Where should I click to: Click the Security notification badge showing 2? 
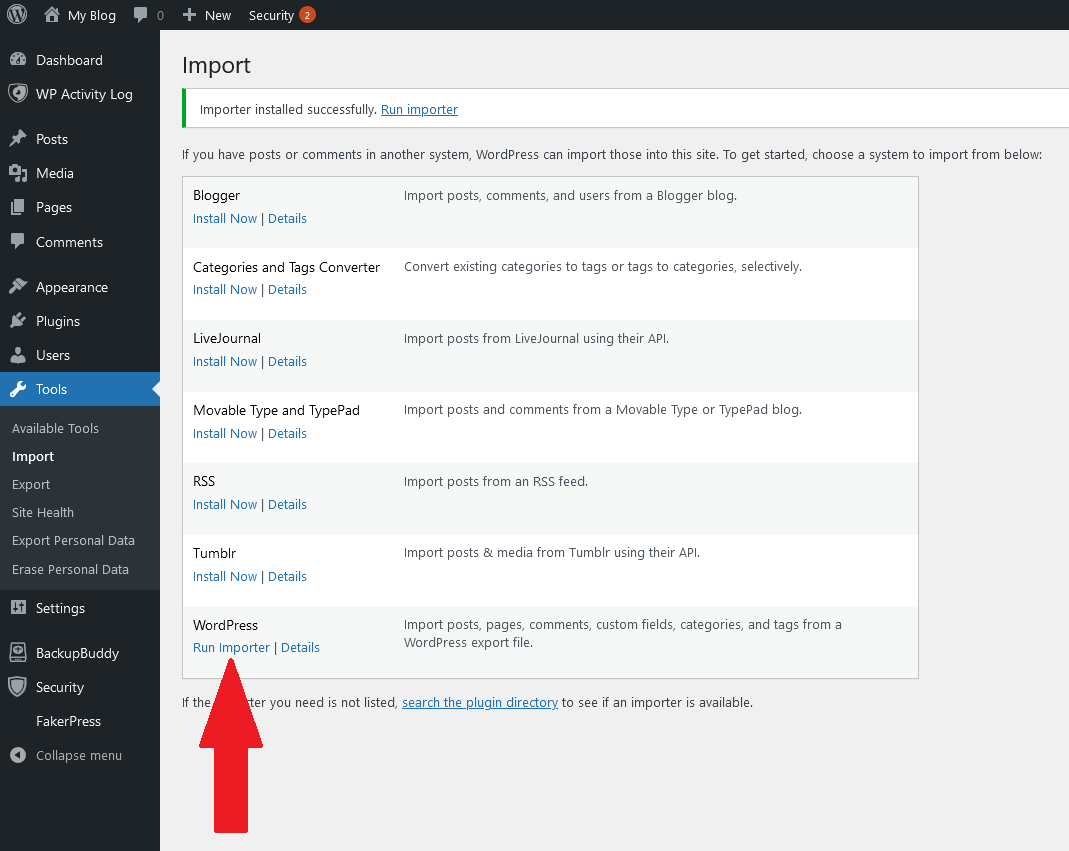point(307,15)
